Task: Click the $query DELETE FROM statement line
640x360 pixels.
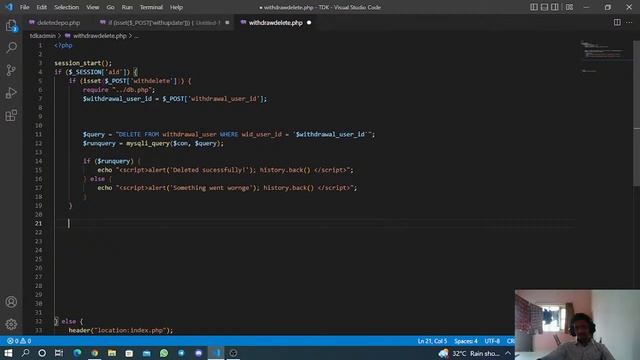Action: pos(229,134)
